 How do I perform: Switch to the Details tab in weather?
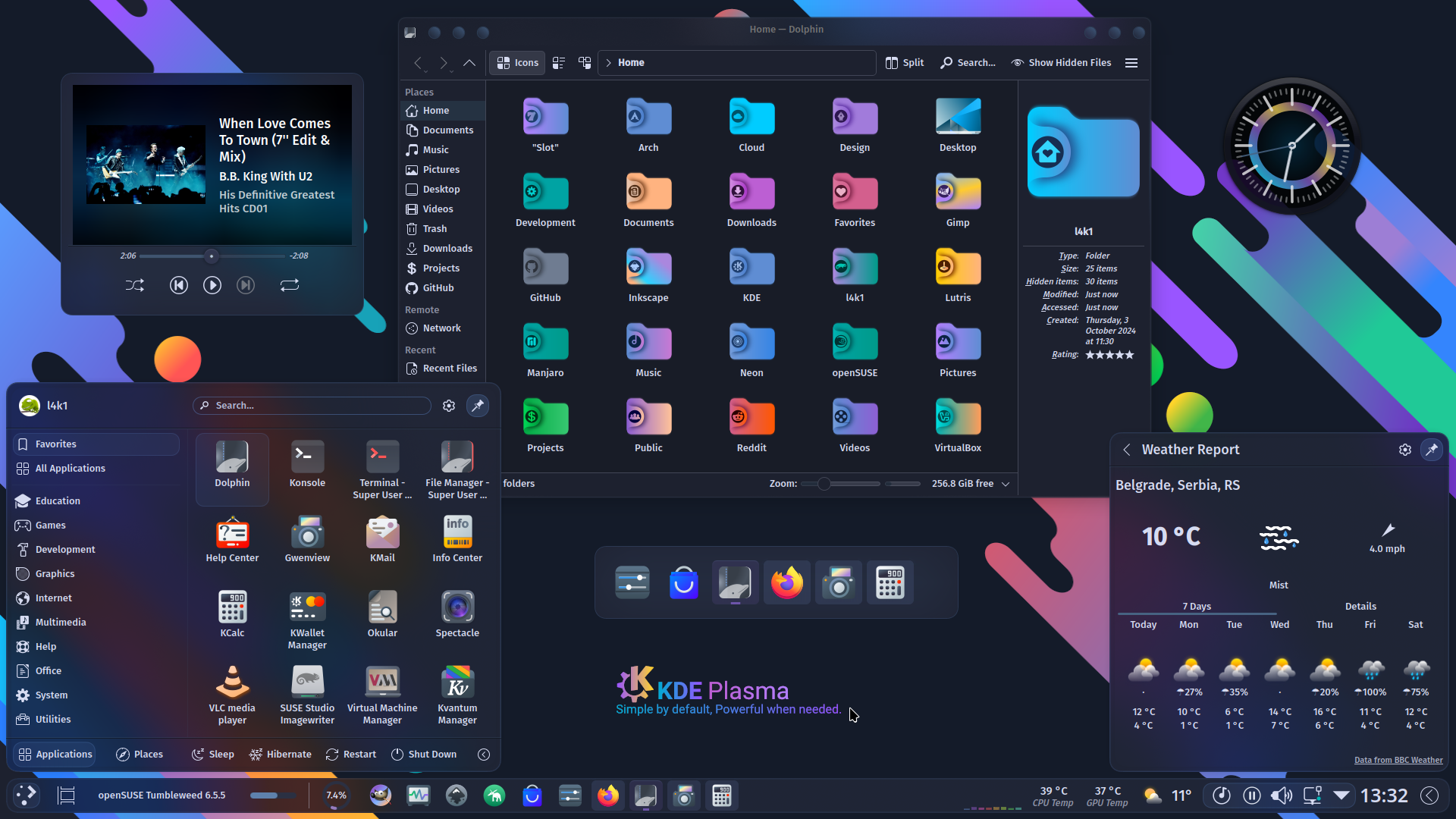click(x=1360, y=607)
